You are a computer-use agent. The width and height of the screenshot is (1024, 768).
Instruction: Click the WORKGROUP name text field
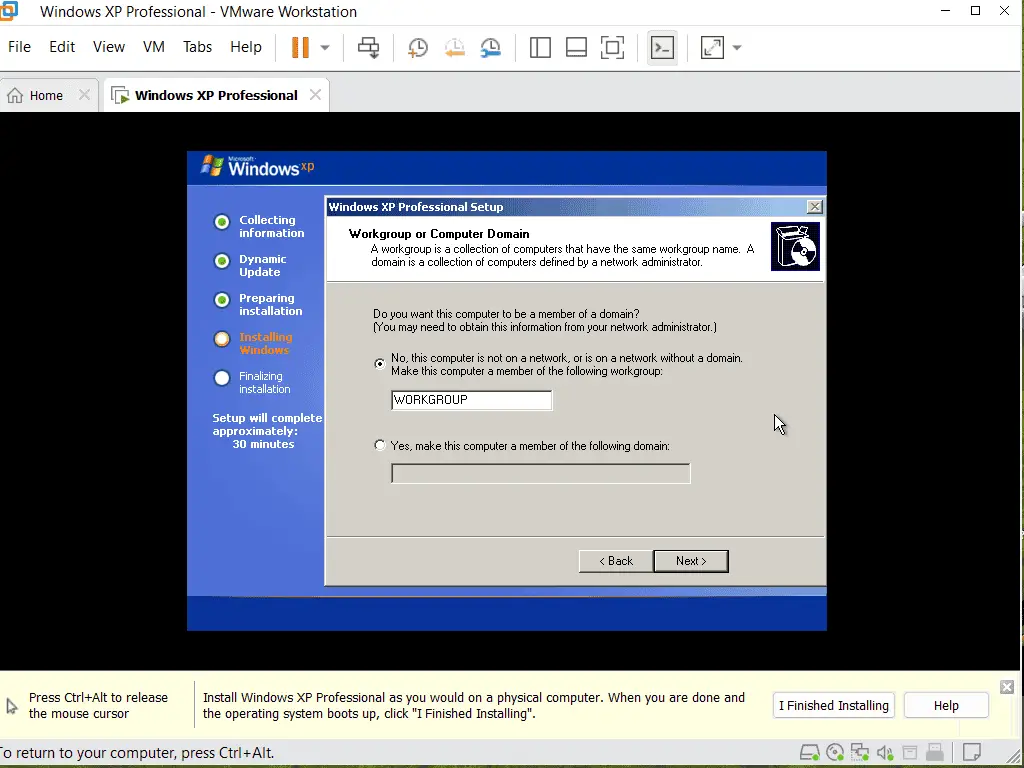(x=472, y=400)
